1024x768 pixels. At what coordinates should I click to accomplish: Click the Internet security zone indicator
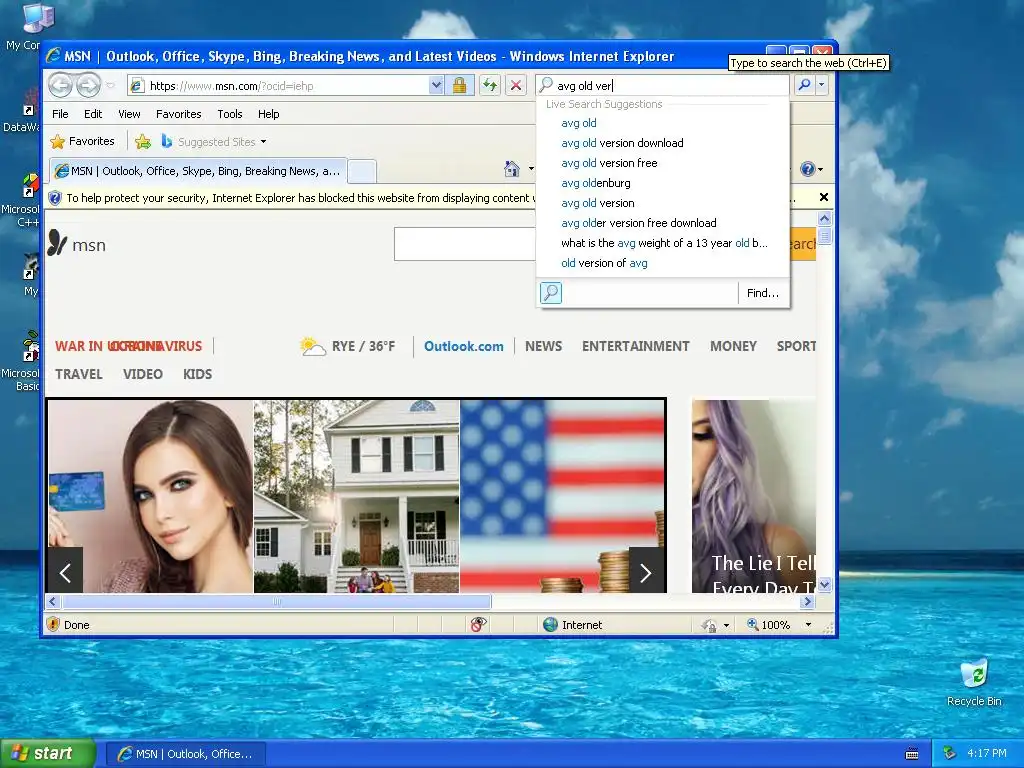[x=573, y=625]
